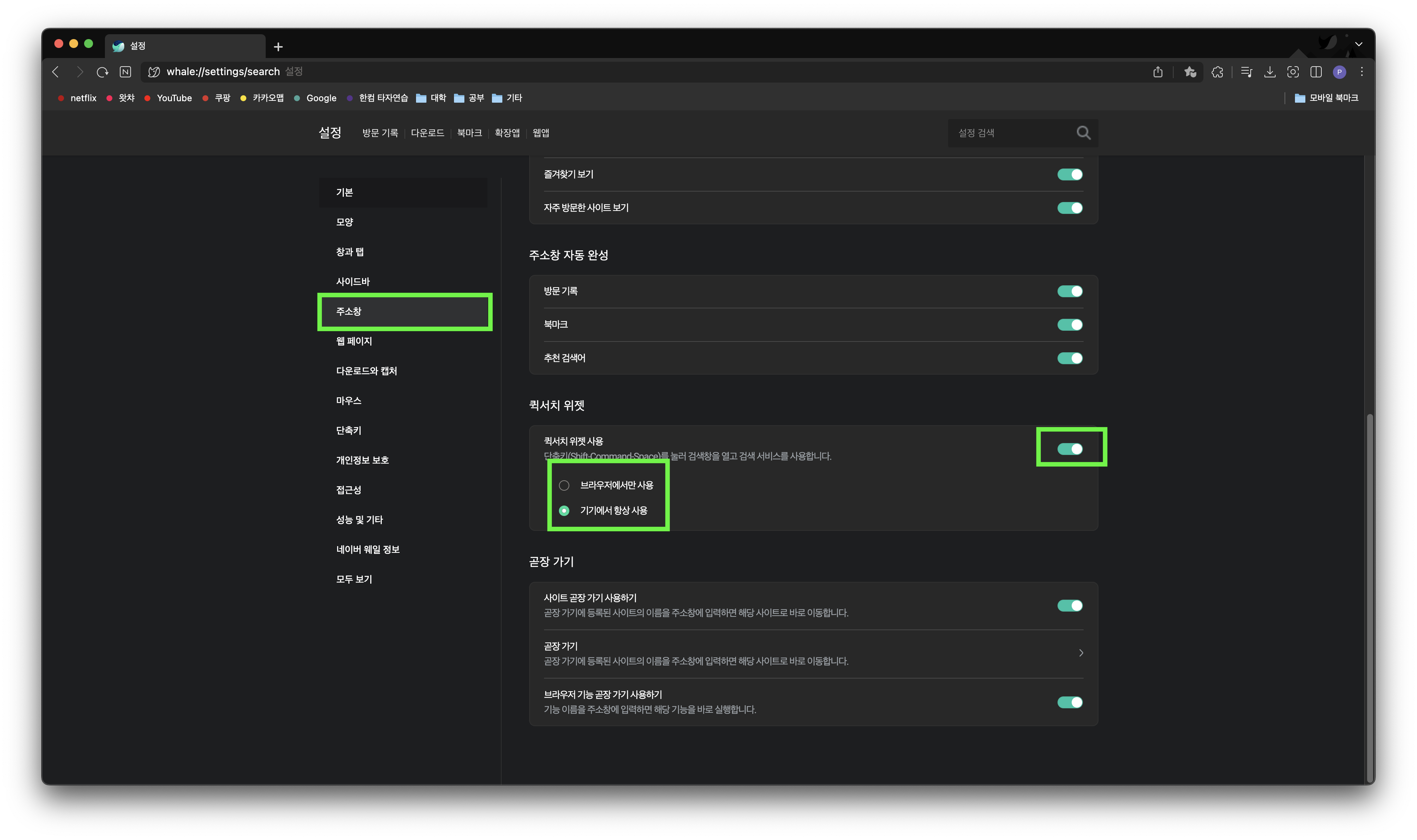
Task: Toggle 자주 방문한 사이트 보기 switch
Action: coord(1069,208)
